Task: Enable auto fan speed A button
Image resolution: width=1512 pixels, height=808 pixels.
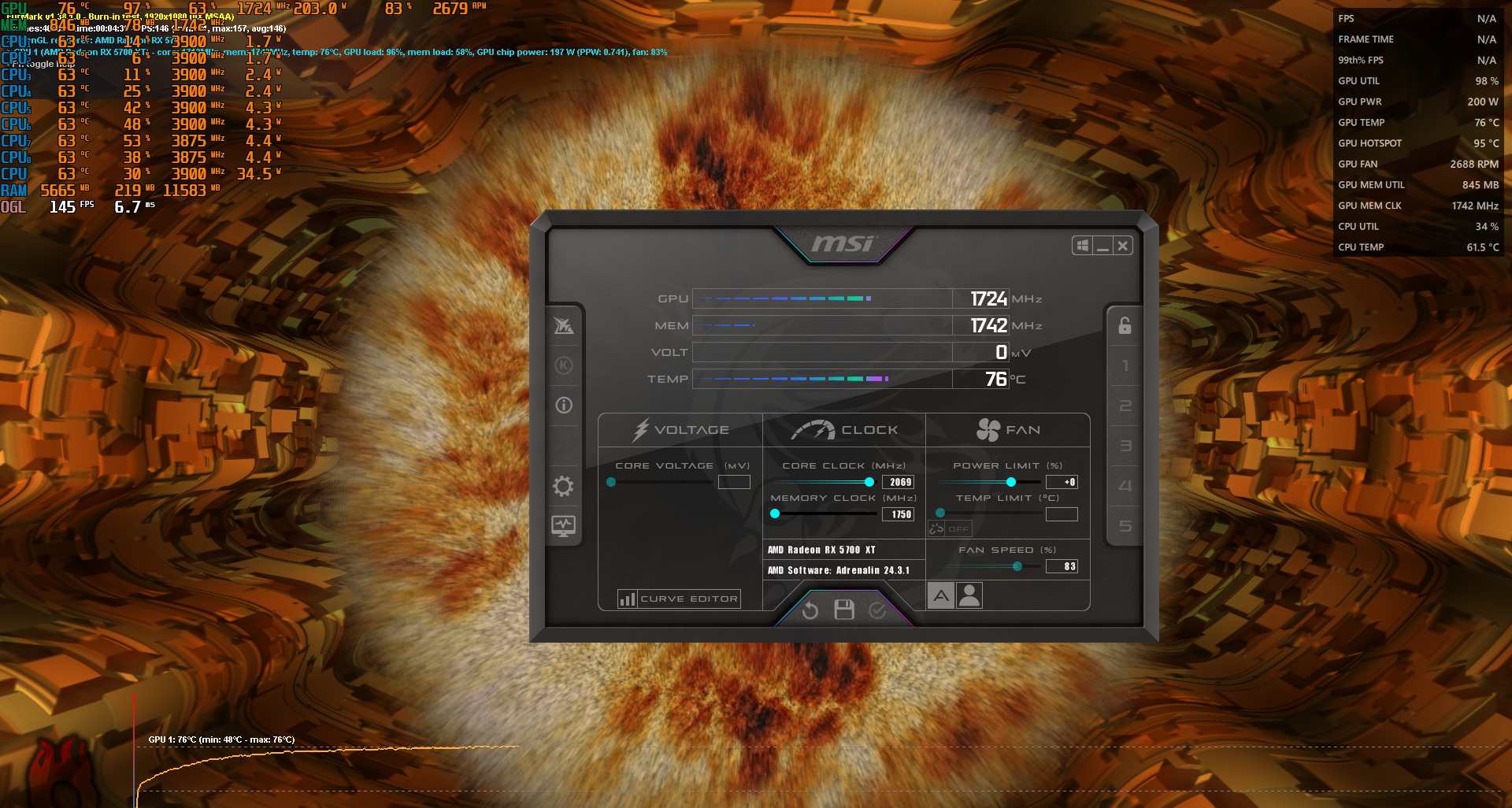Action: point(941,596)
